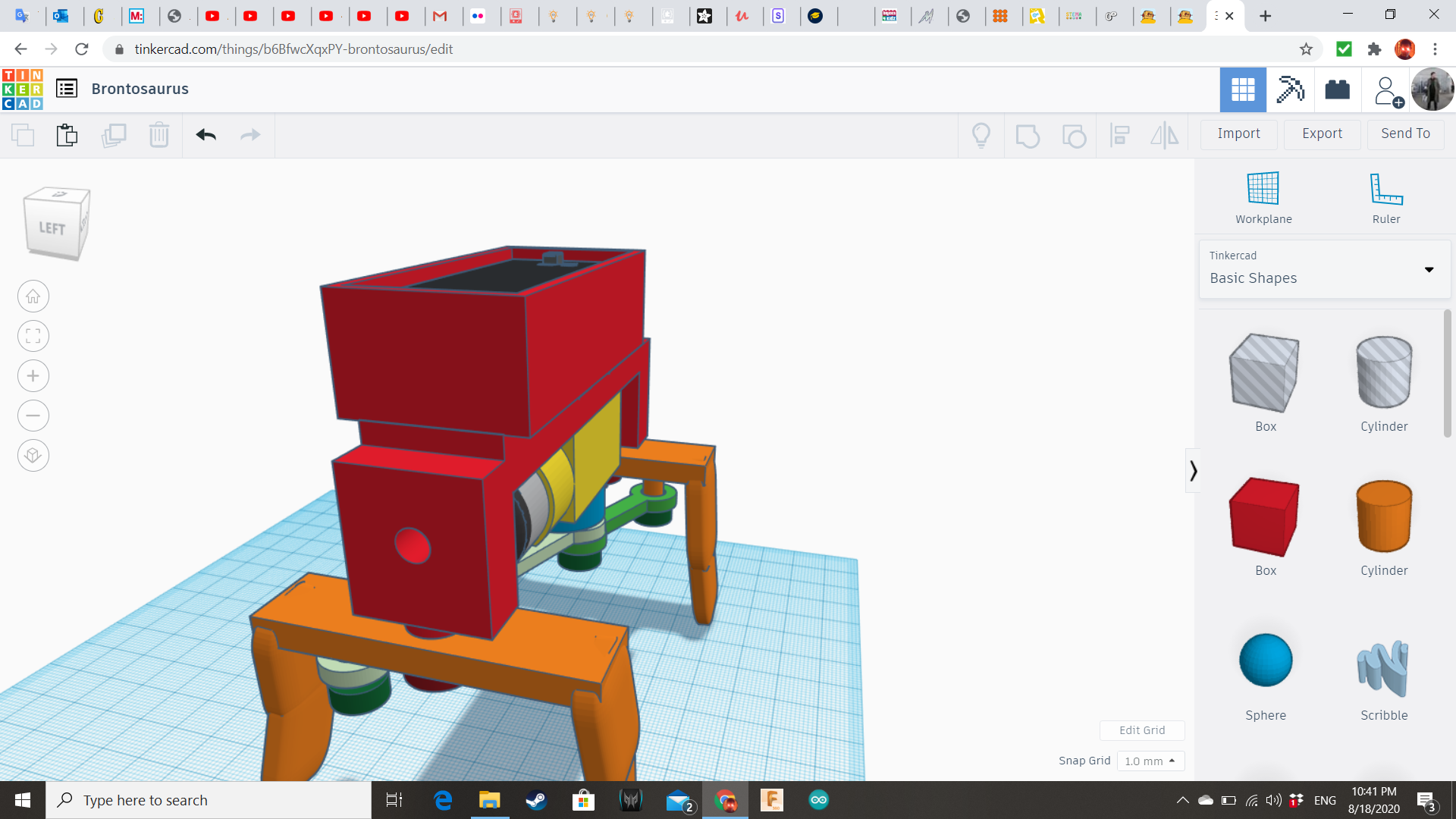Click the LEFT face of view cube

point(52,228)
